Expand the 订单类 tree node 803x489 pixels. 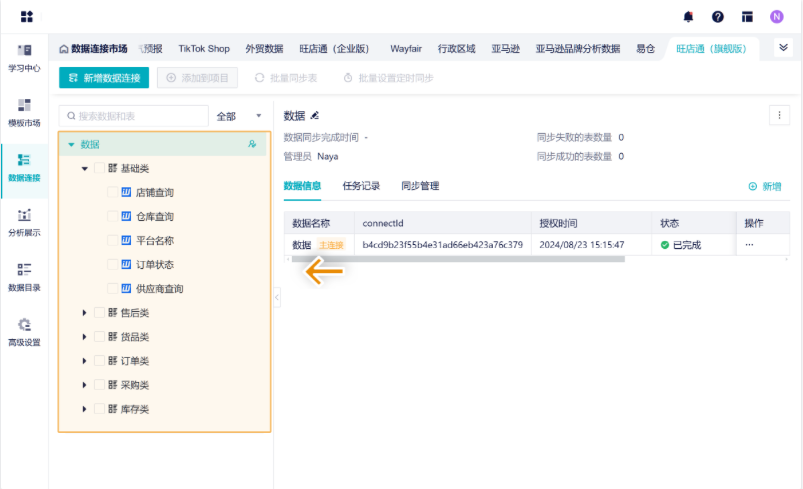click(84, 360)
